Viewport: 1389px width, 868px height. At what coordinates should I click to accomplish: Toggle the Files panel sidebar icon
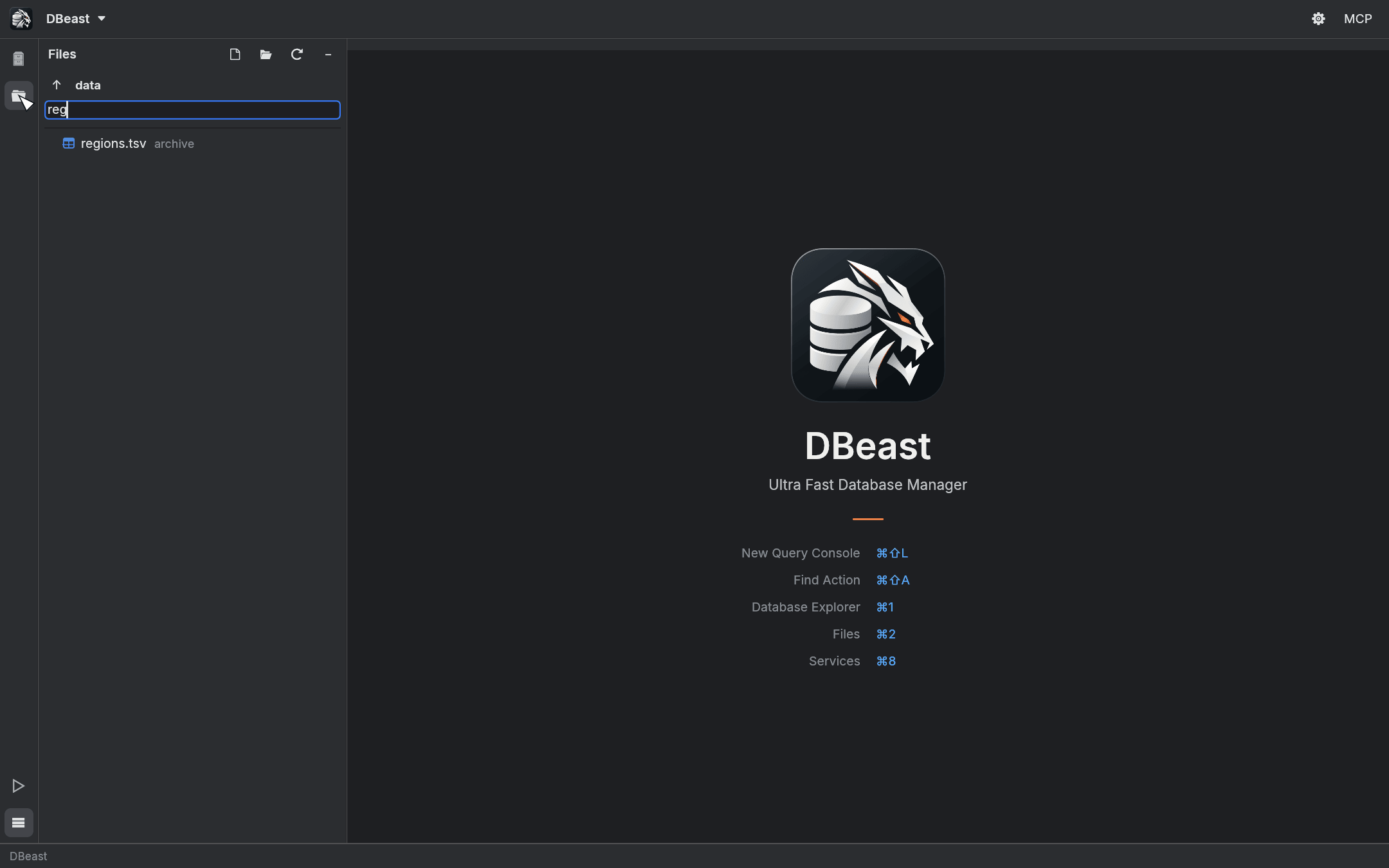19,96
